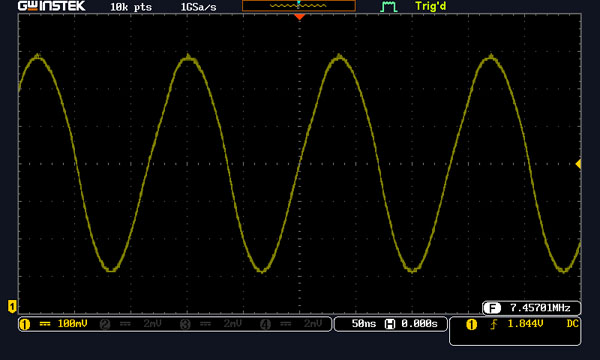The image size is (600, 360).
Task: Click the 50ns timebase readout
Action: pyautogui.click(x=364, y=324)
